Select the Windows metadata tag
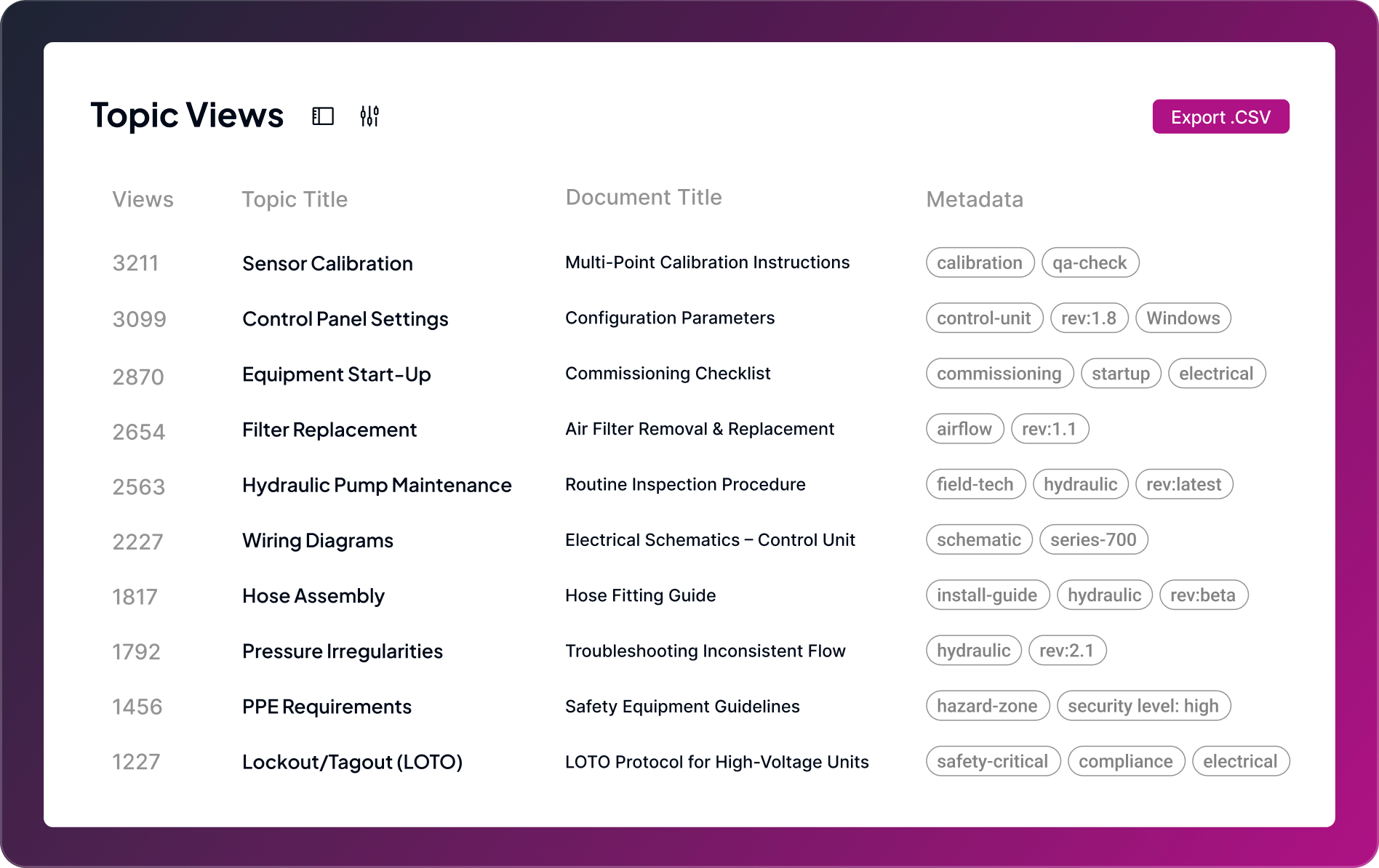 1183,318
